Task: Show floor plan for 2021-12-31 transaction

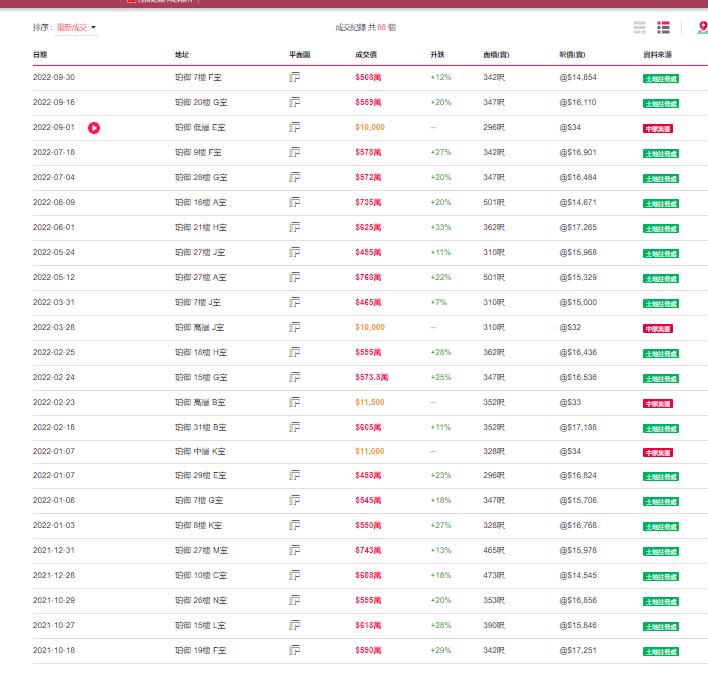Action: [294, 550]
